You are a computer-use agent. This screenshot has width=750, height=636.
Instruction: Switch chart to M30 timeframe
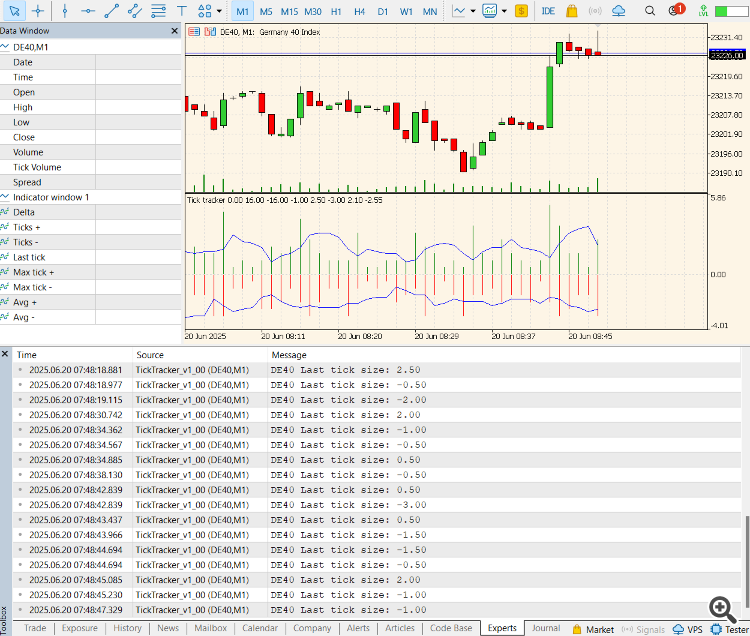[313, 11]
